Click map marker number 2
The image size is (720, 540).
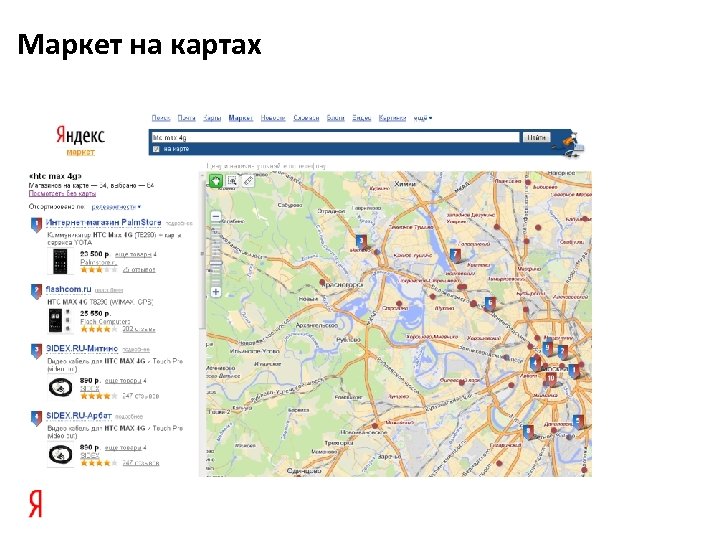click(x=562, y=352)
